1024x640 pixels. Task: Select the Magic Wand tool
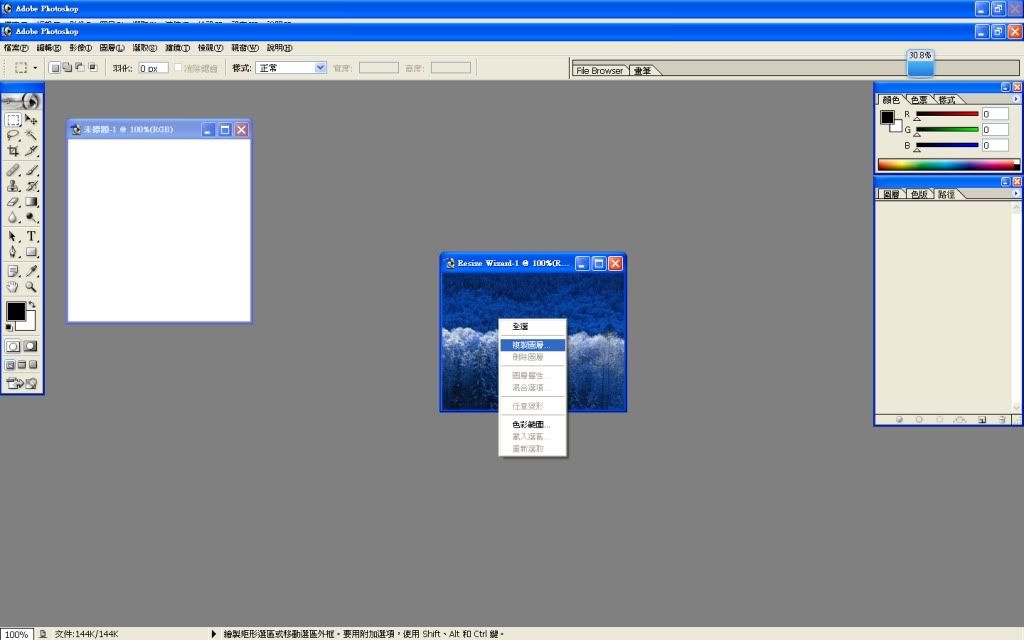point(32,135)
